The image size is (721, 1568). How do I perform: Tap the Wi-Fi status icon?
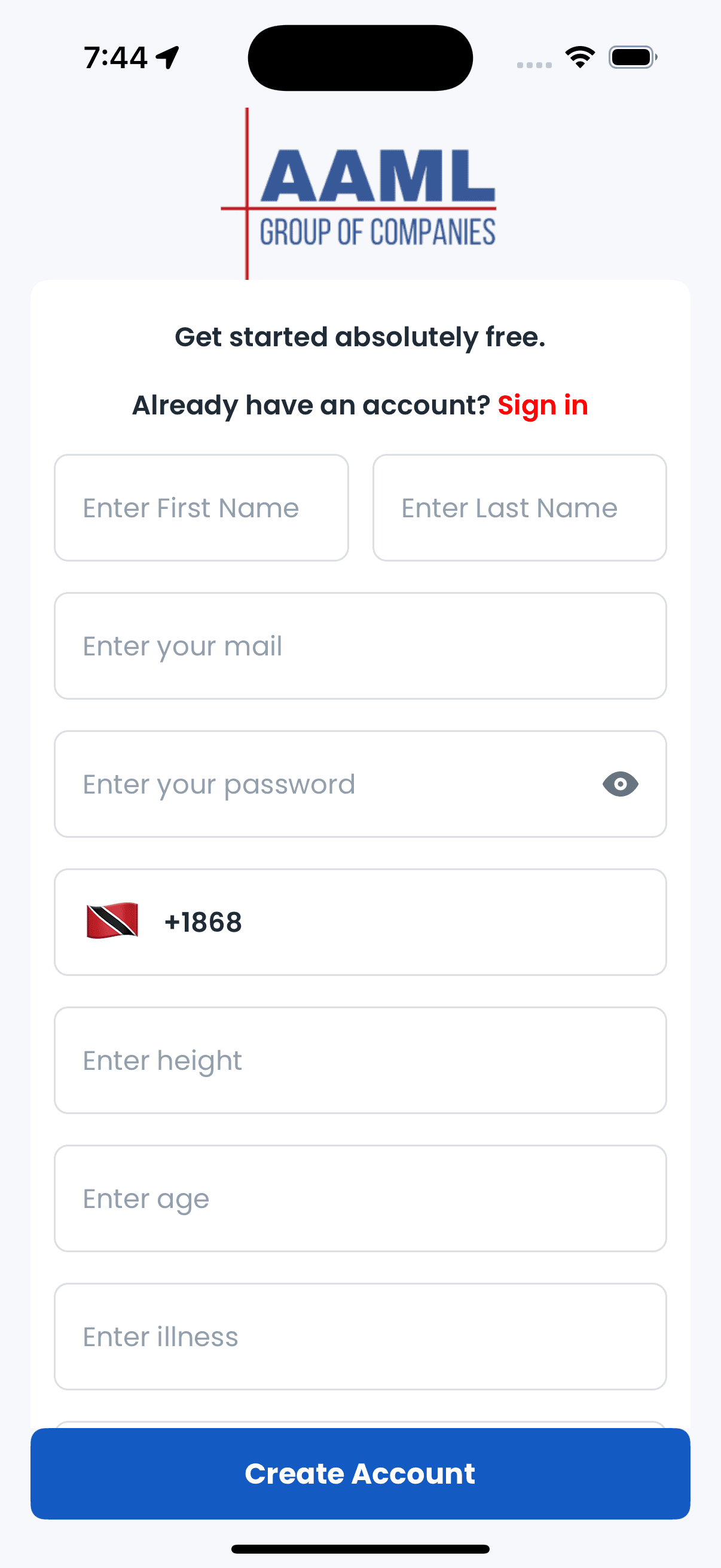click(x=580, y=57)
